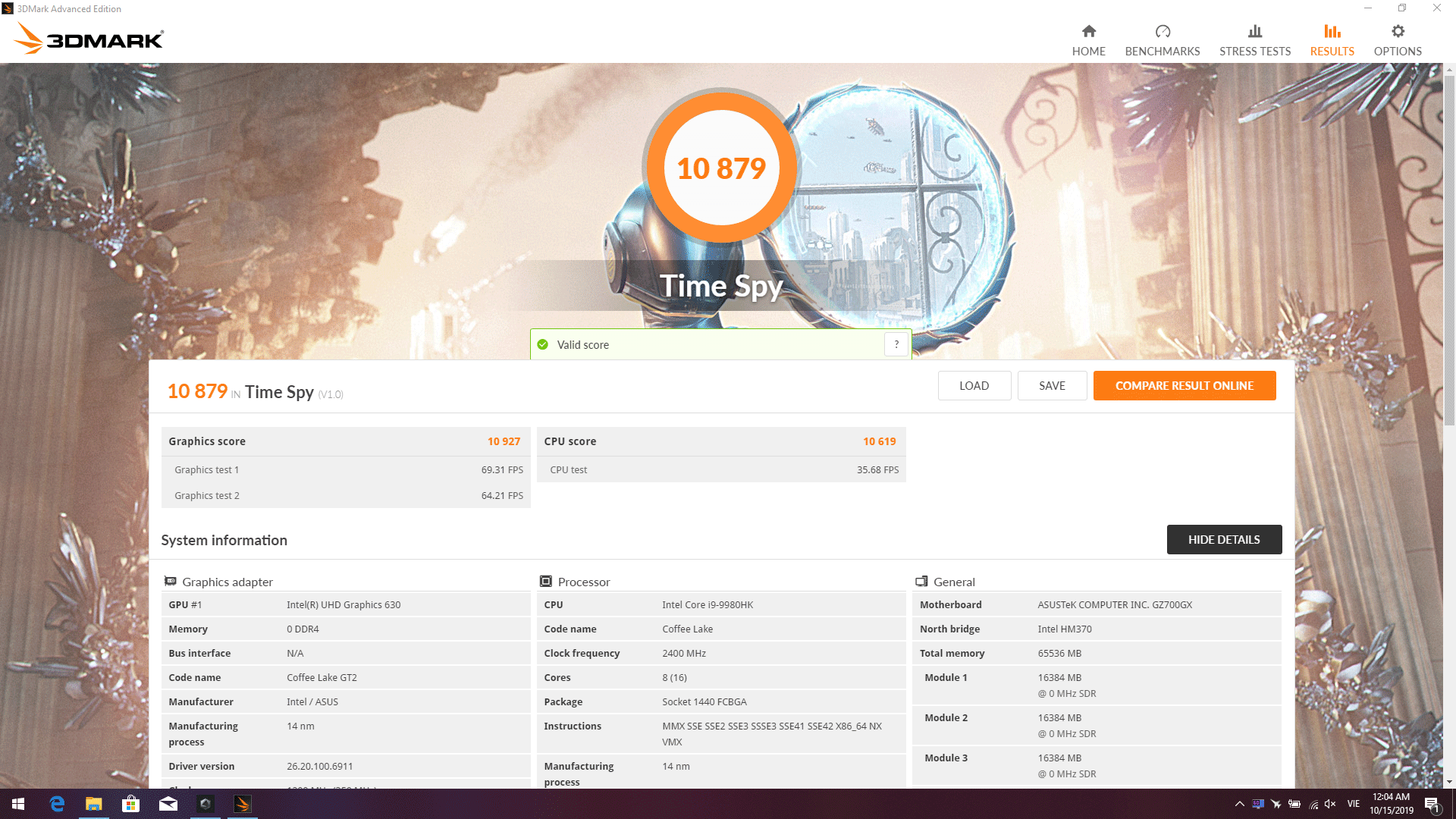This screenshot has height=819, width=1456.
Task: Click the 2400 MHz clock frequency value
Action: click(683, 653)
